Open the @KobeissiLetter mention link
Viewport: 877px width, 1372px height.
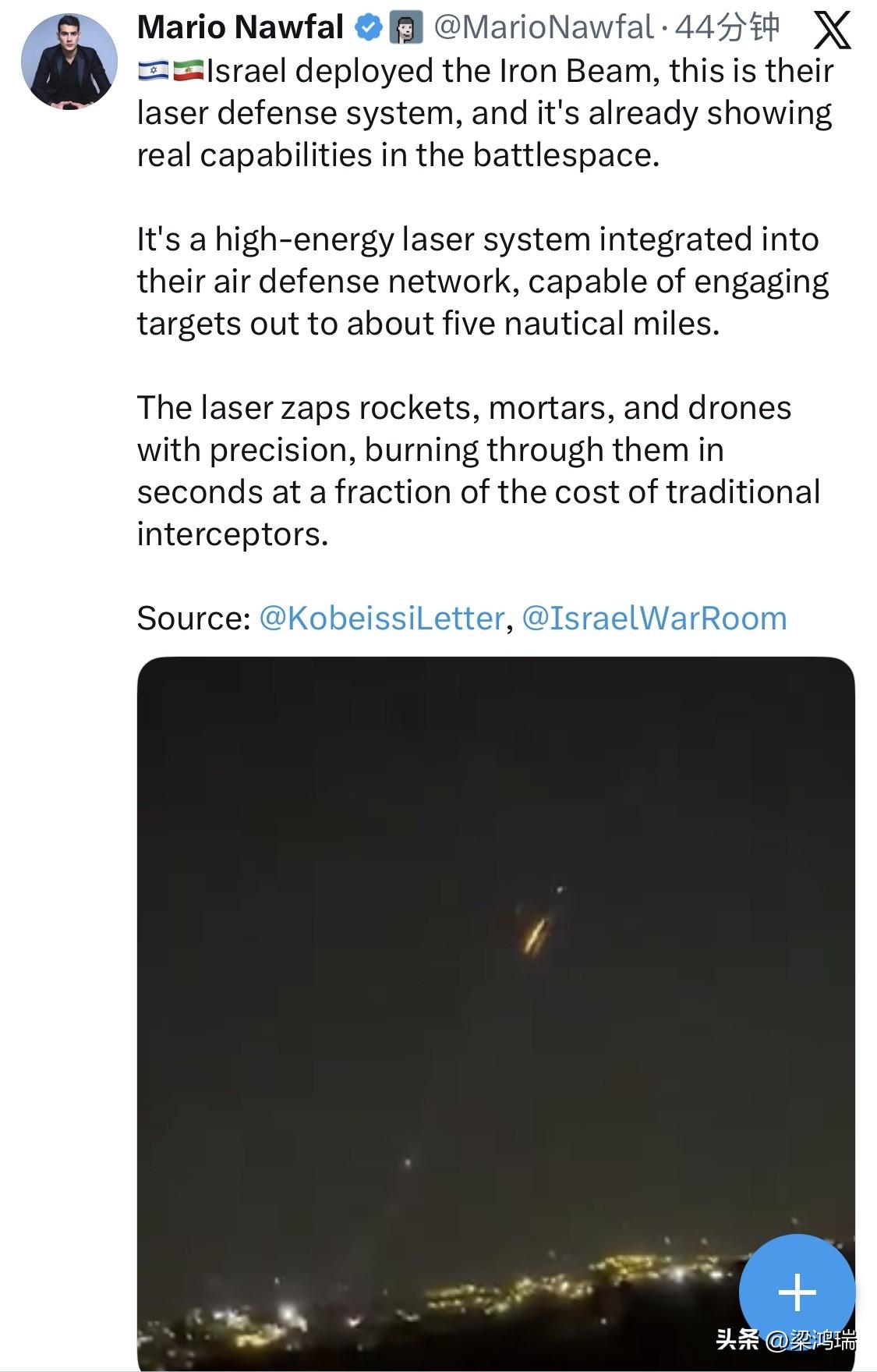click(381, 619)
